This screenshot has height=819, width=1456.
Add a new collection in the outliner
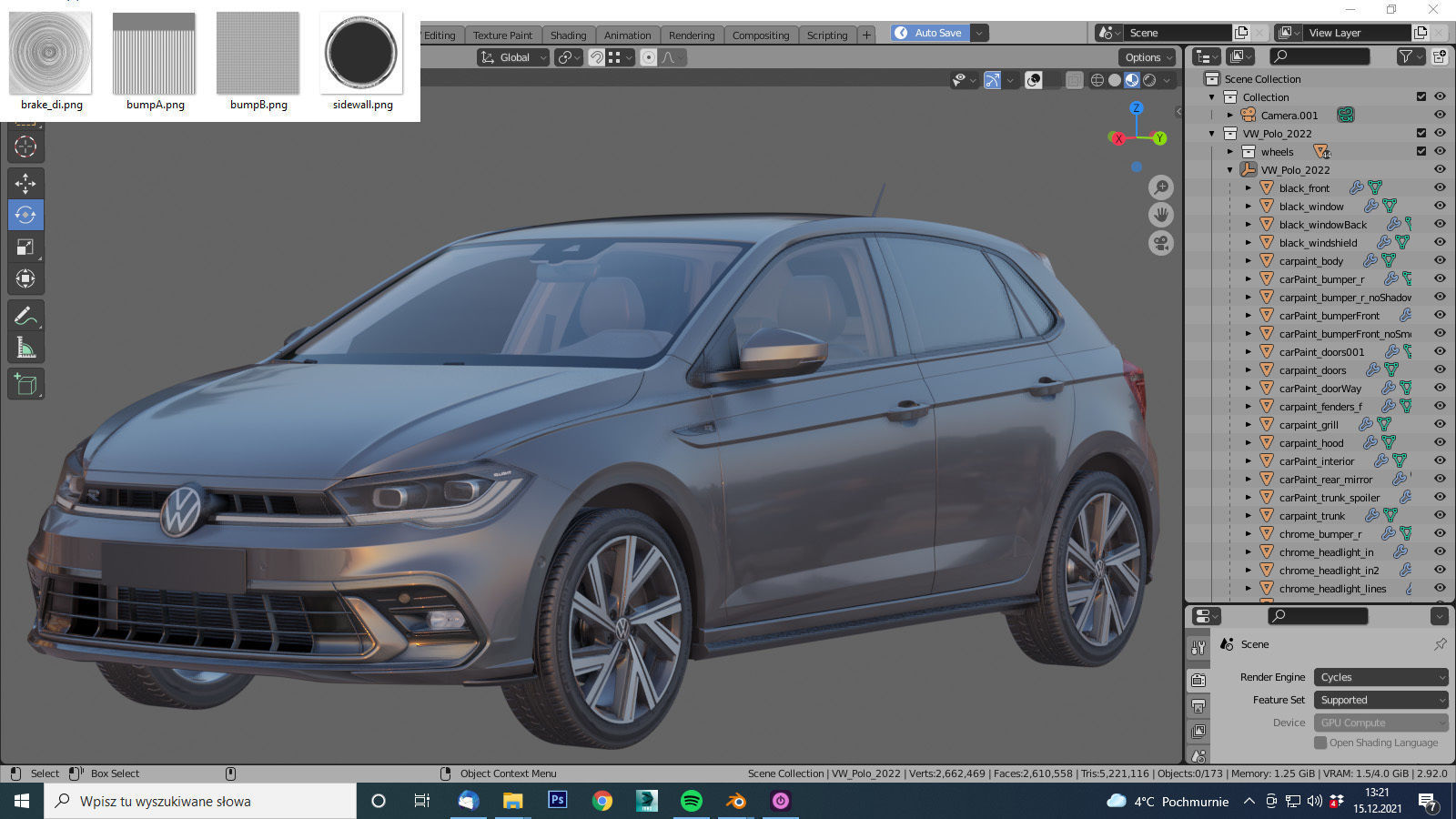point(1440,56)
